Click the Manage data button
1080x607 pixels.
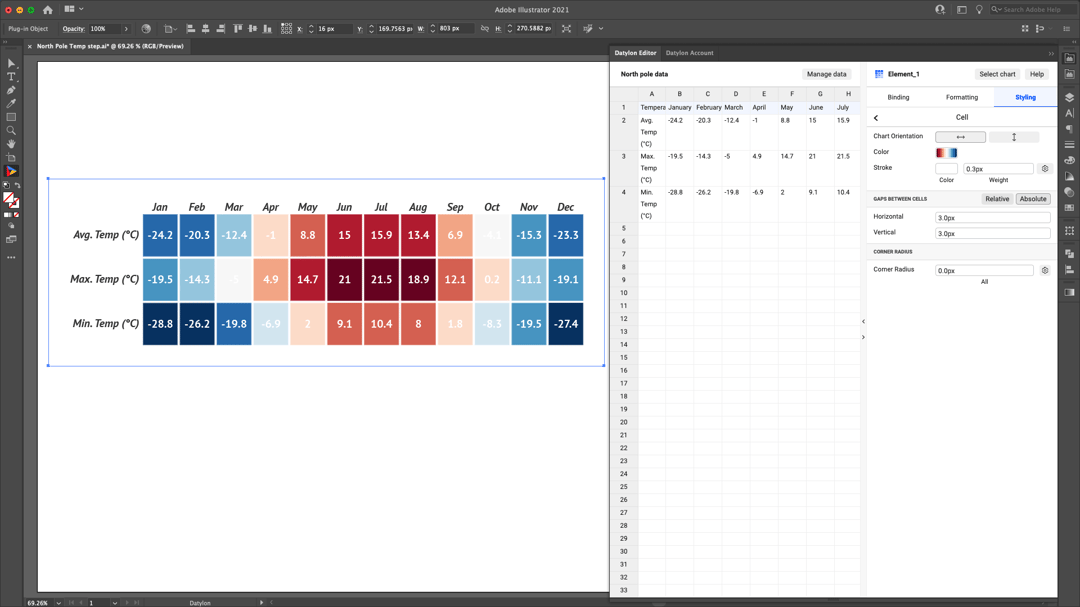point(826,74)
